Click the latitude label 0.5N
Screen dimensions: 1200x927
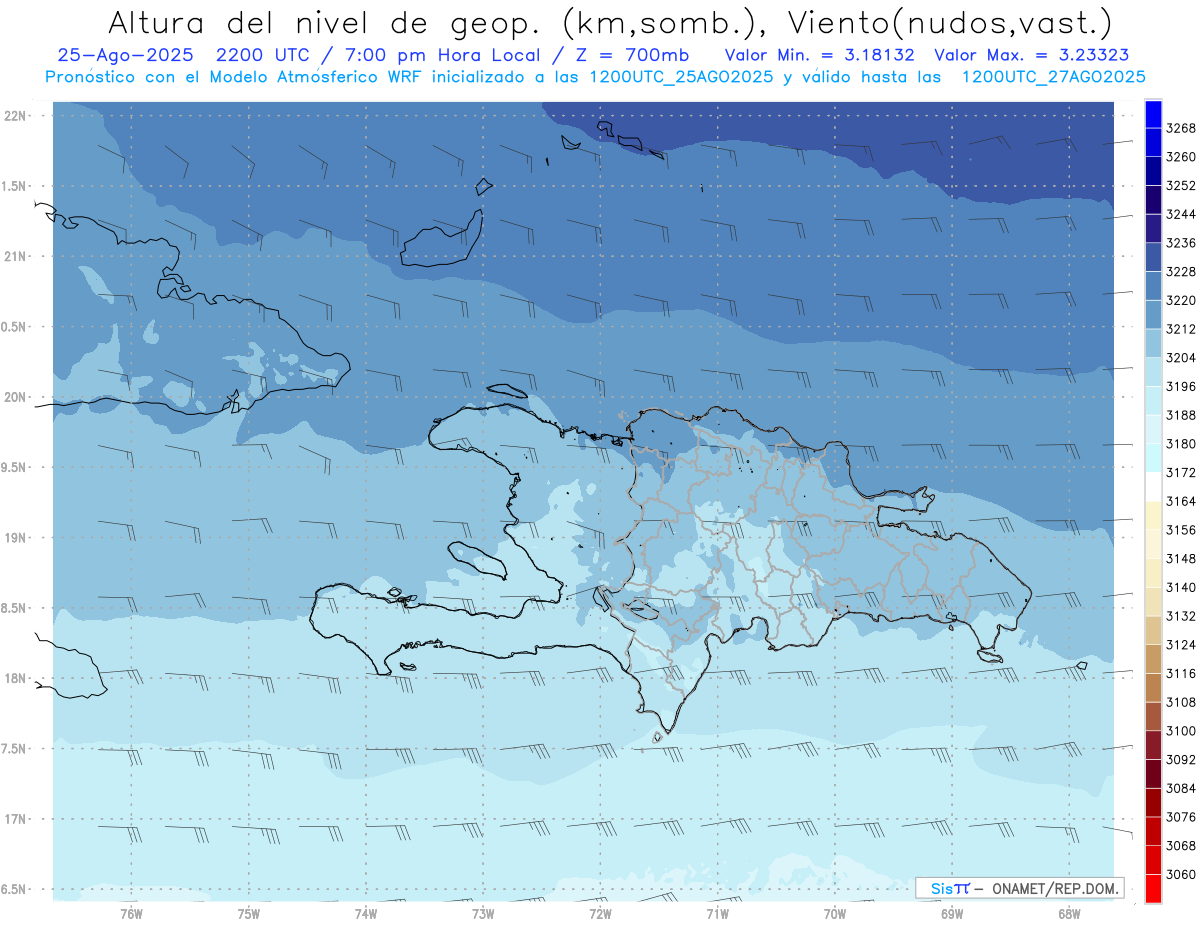14,327
